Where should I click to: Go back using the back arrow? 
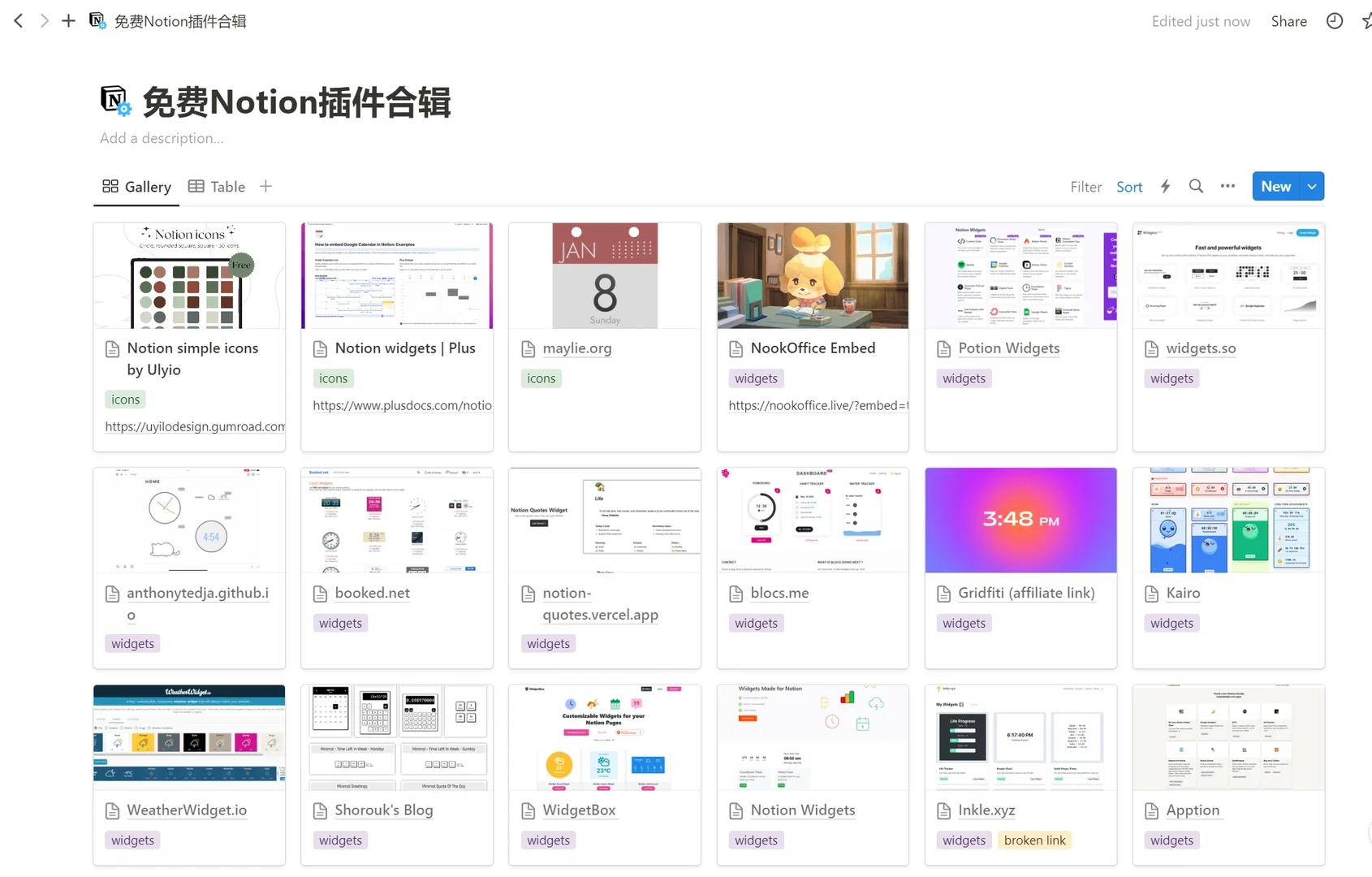(x=18, y=20)
